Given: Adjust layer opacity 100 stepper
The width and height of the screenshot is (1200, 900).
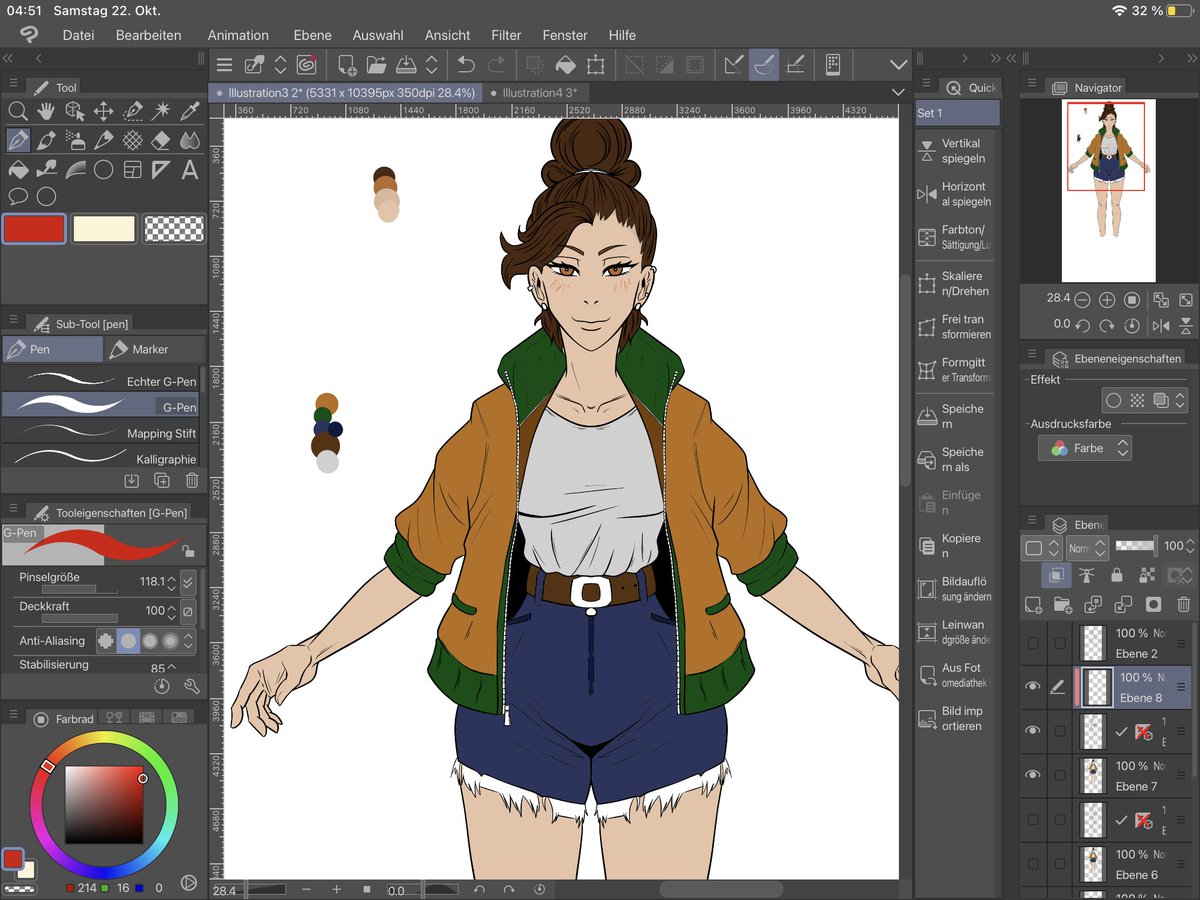Looking at the screenshot, I should pyautogui.click(x=1190, y=547).
